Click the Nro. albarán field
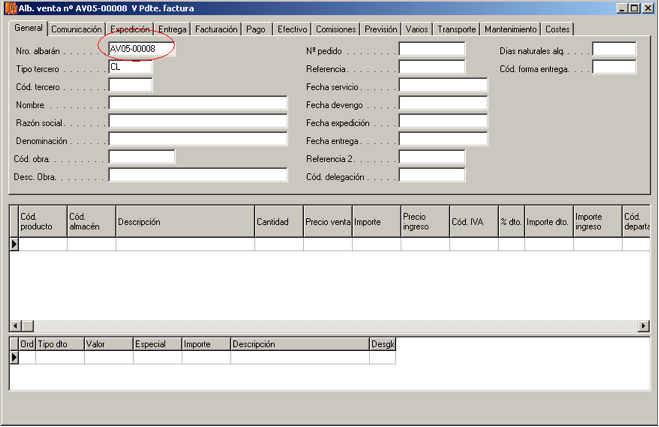Image resolution: width=659 pixels, height=427 pixels. click(142, 49)
